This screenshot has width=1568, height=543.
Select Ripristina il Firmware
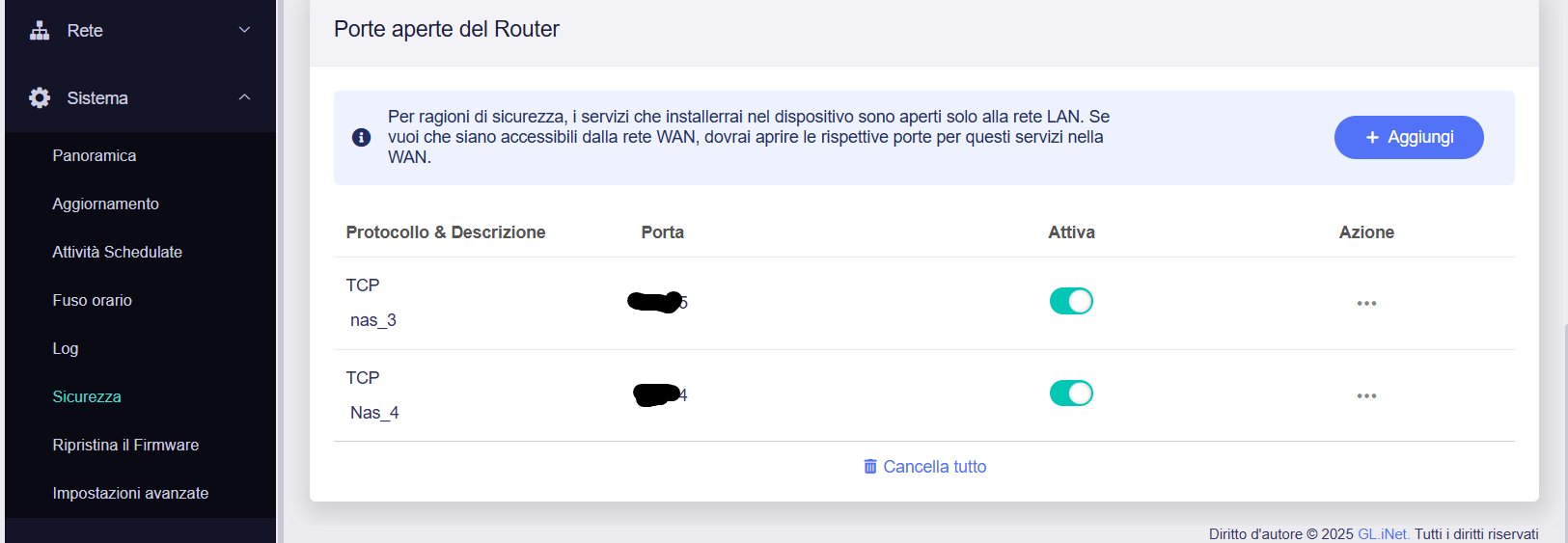coord(125,445)
